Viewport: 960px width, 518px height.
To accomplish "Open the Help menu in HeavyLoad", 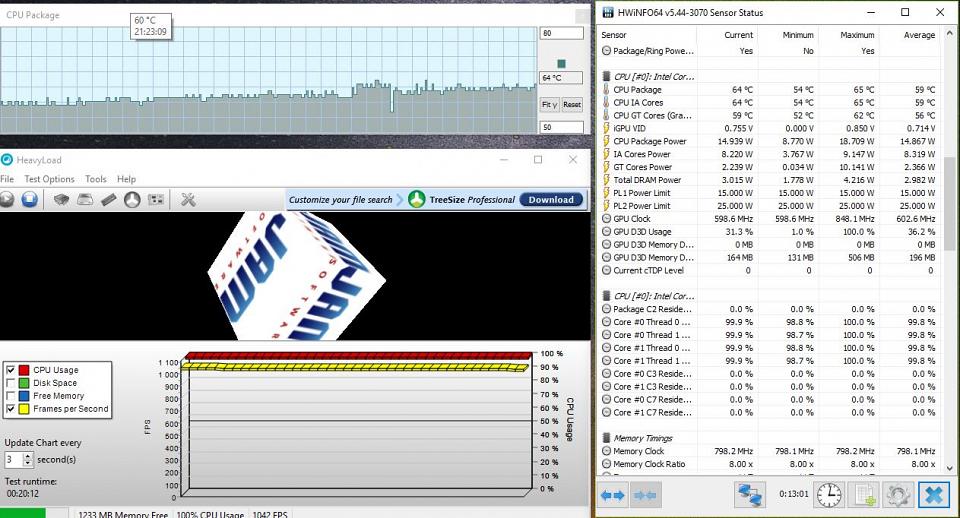I will click(126, 179).
